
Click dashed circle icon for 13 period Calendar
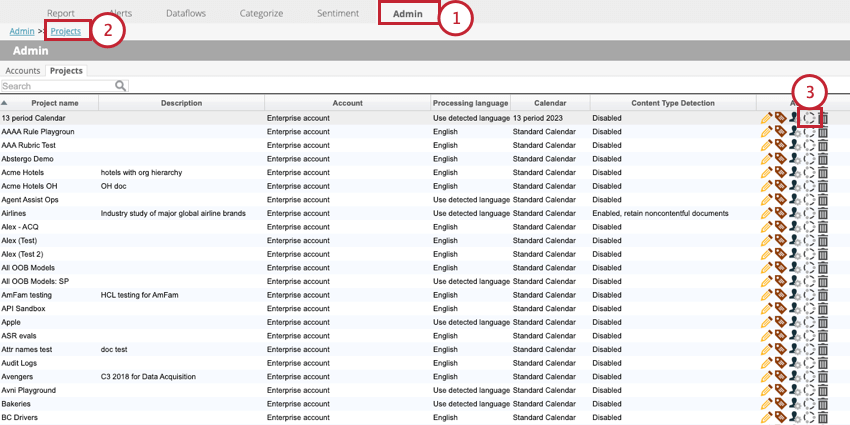(x=809, y=118)
